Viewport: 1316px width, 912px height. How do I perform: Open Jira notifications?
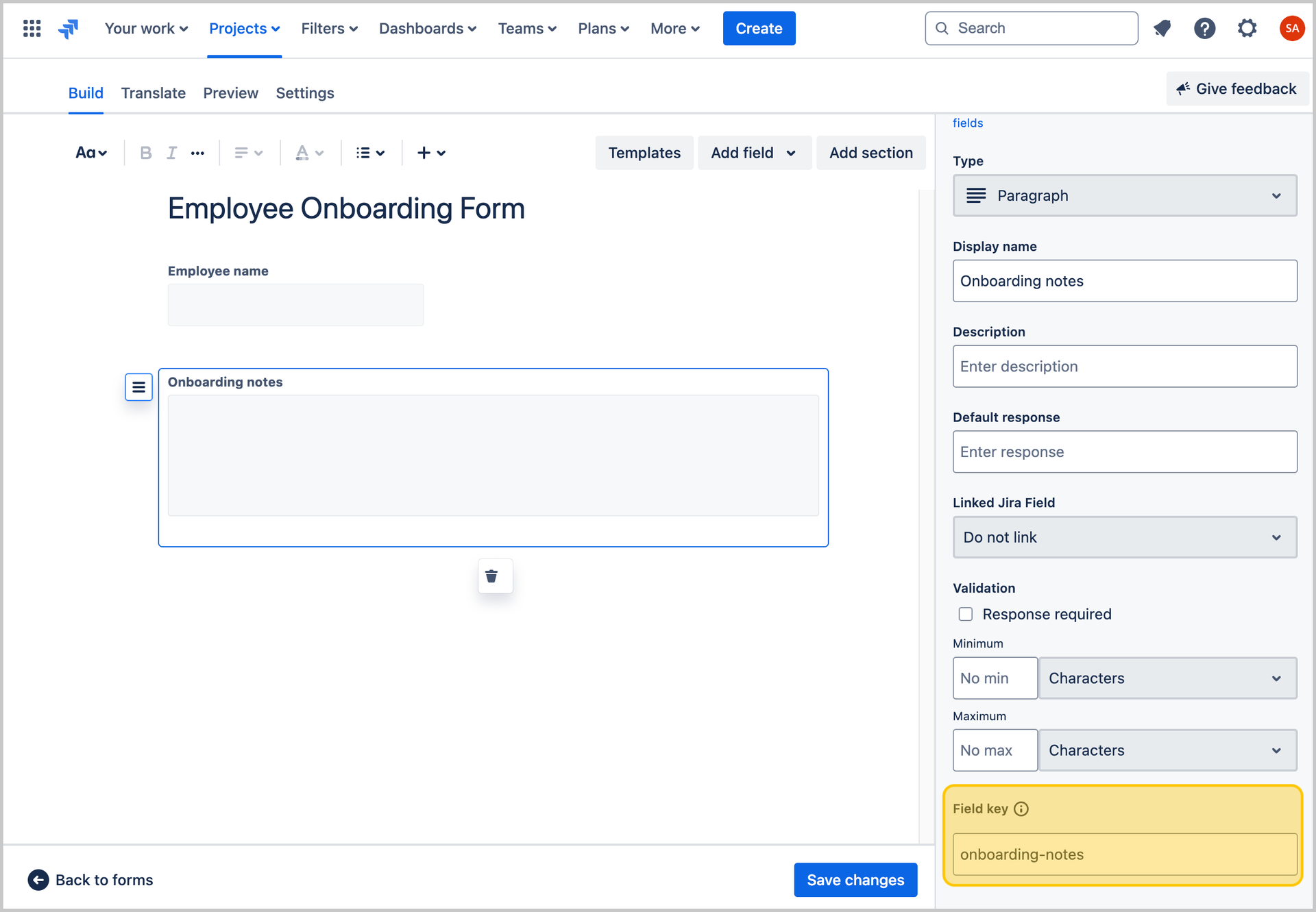pyautogui.click(x=1162, y=28)
